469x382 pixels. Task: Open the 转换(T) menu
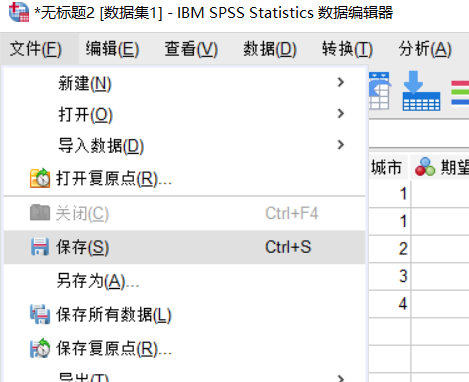347,49
